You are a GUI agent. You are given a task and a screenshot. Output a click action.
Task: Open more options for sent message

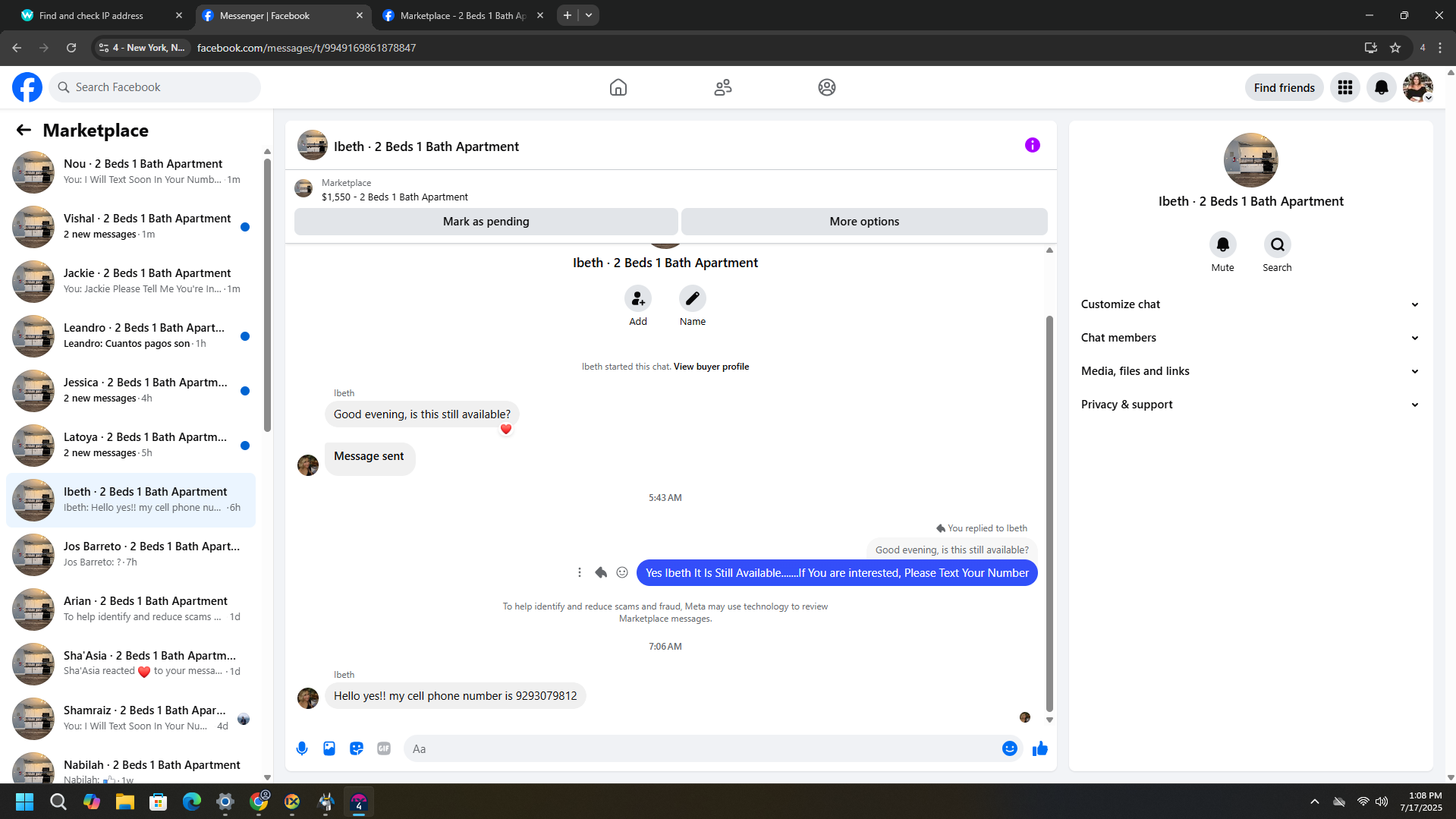pos(580,572)
